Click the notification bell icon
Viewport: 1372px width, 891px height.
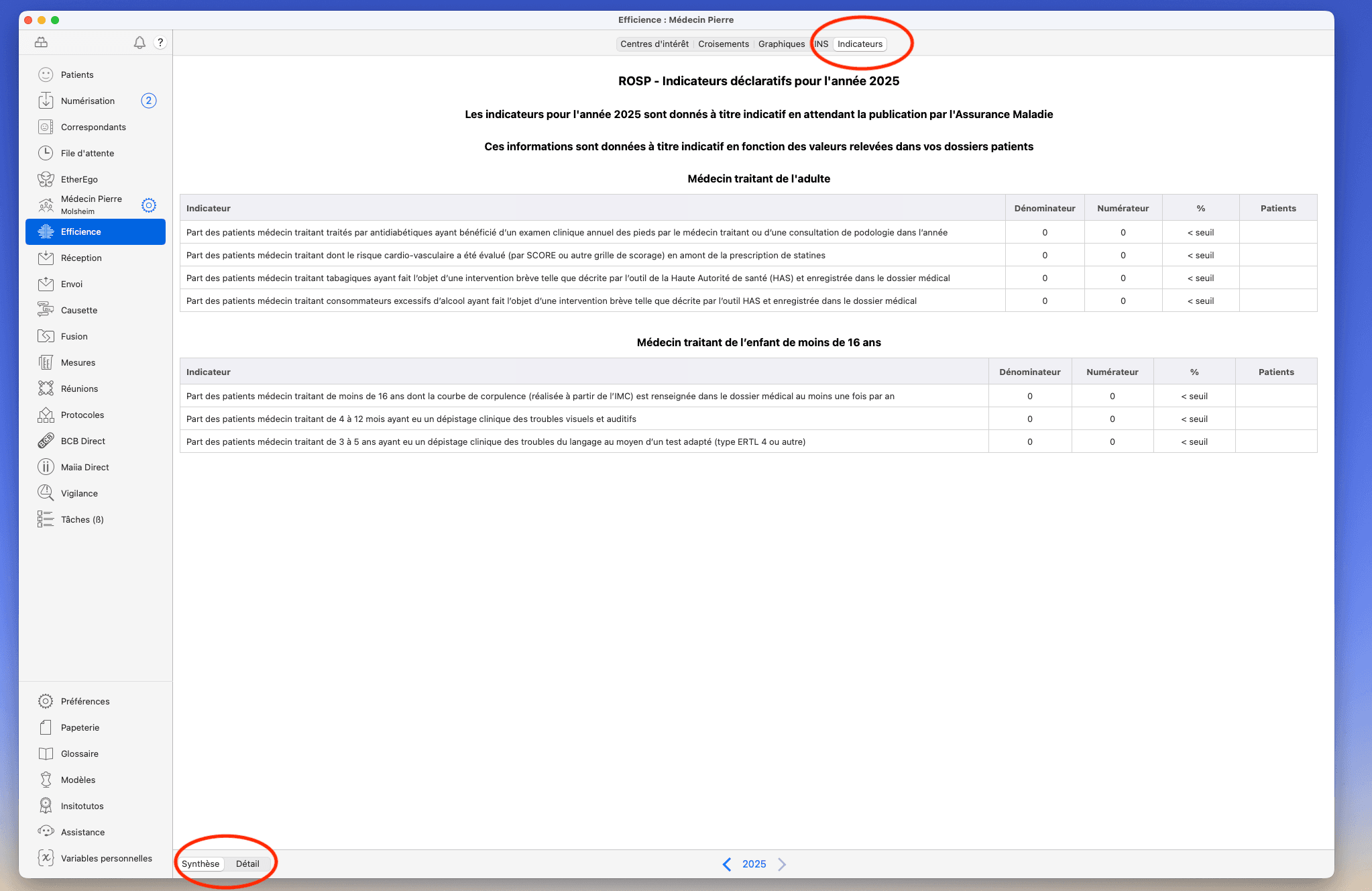[139, 42]
